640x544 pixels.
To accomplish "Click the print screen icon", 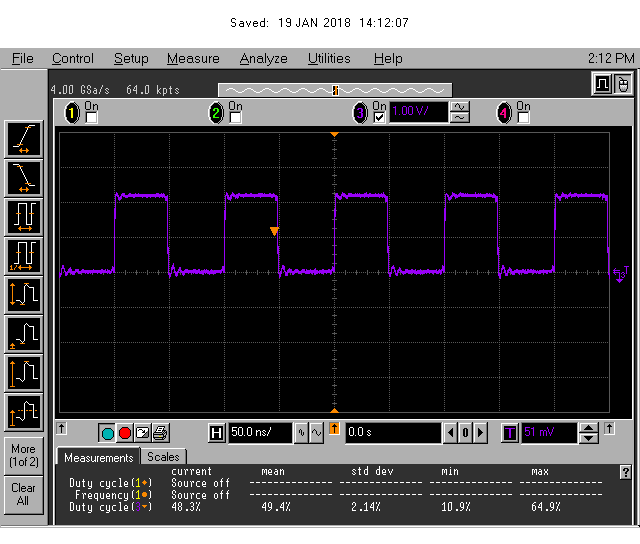I will [160, 433].
